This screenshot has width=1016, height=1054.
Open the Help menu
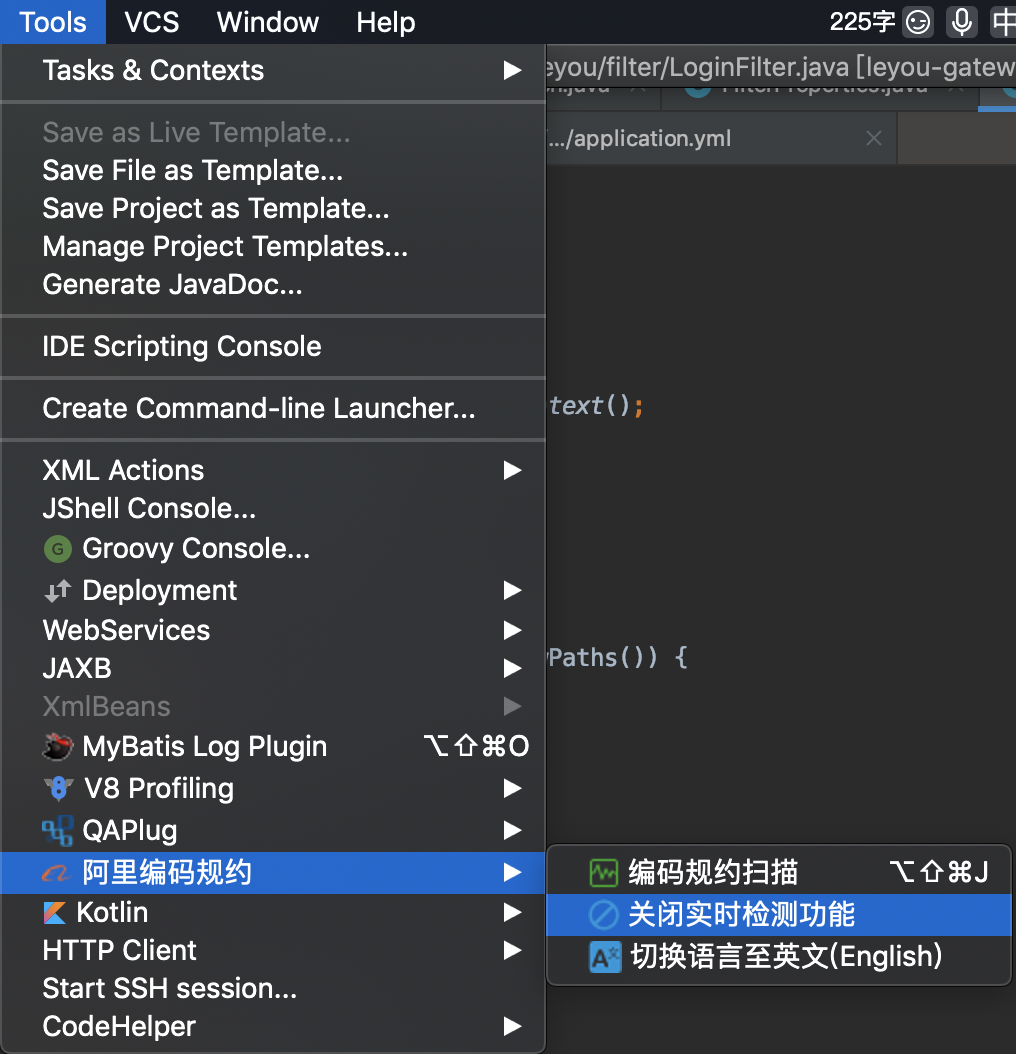386,22
